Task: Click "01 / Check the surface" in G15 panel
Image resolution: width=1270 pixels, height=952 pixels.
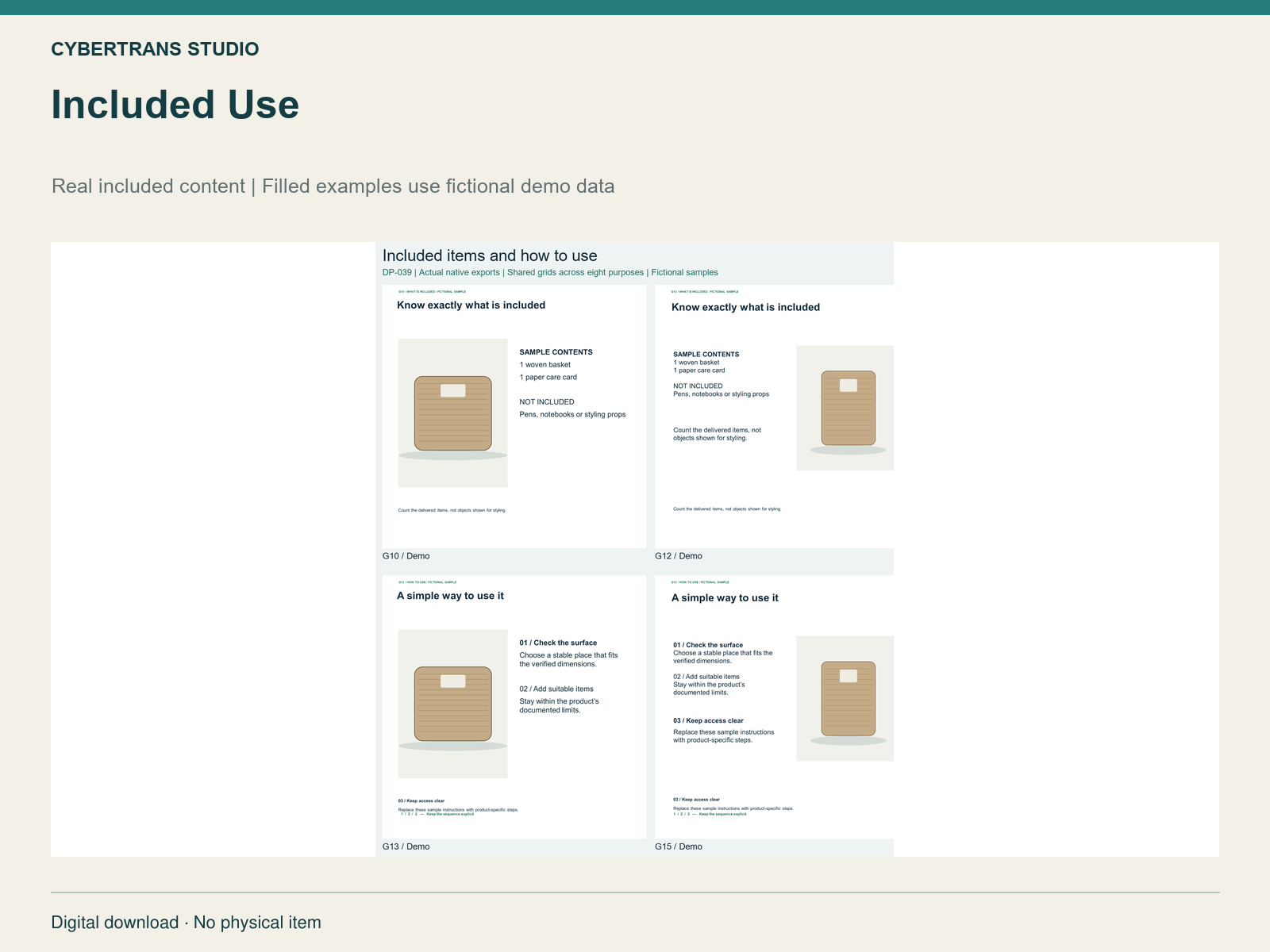Action: click(x=708, y=646)
